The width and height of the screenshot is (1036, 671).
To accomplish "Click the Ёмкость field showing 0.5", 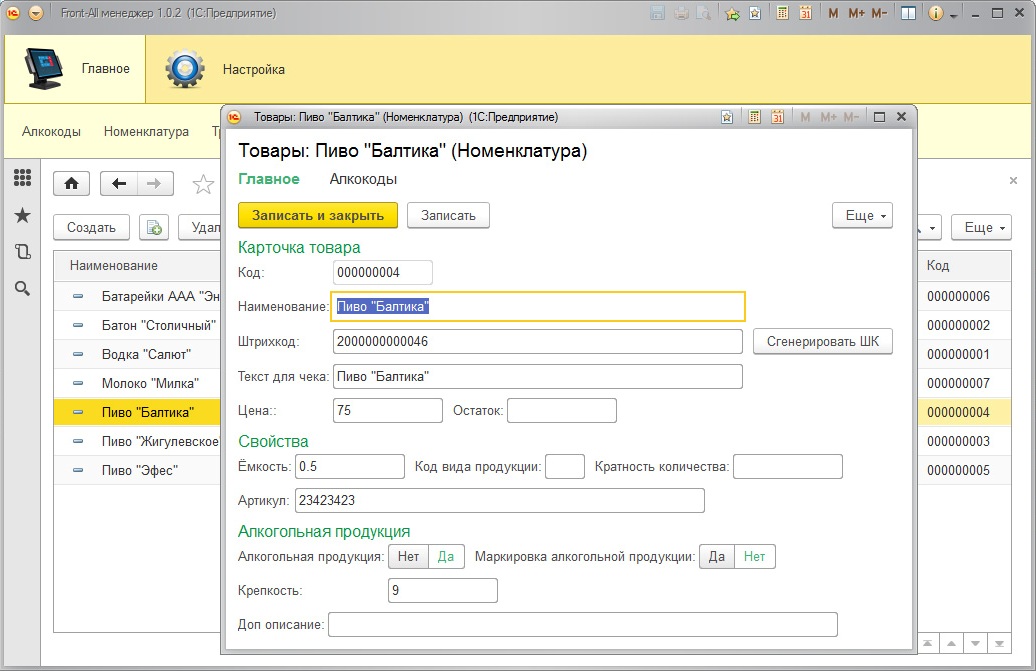I will 350,466.
